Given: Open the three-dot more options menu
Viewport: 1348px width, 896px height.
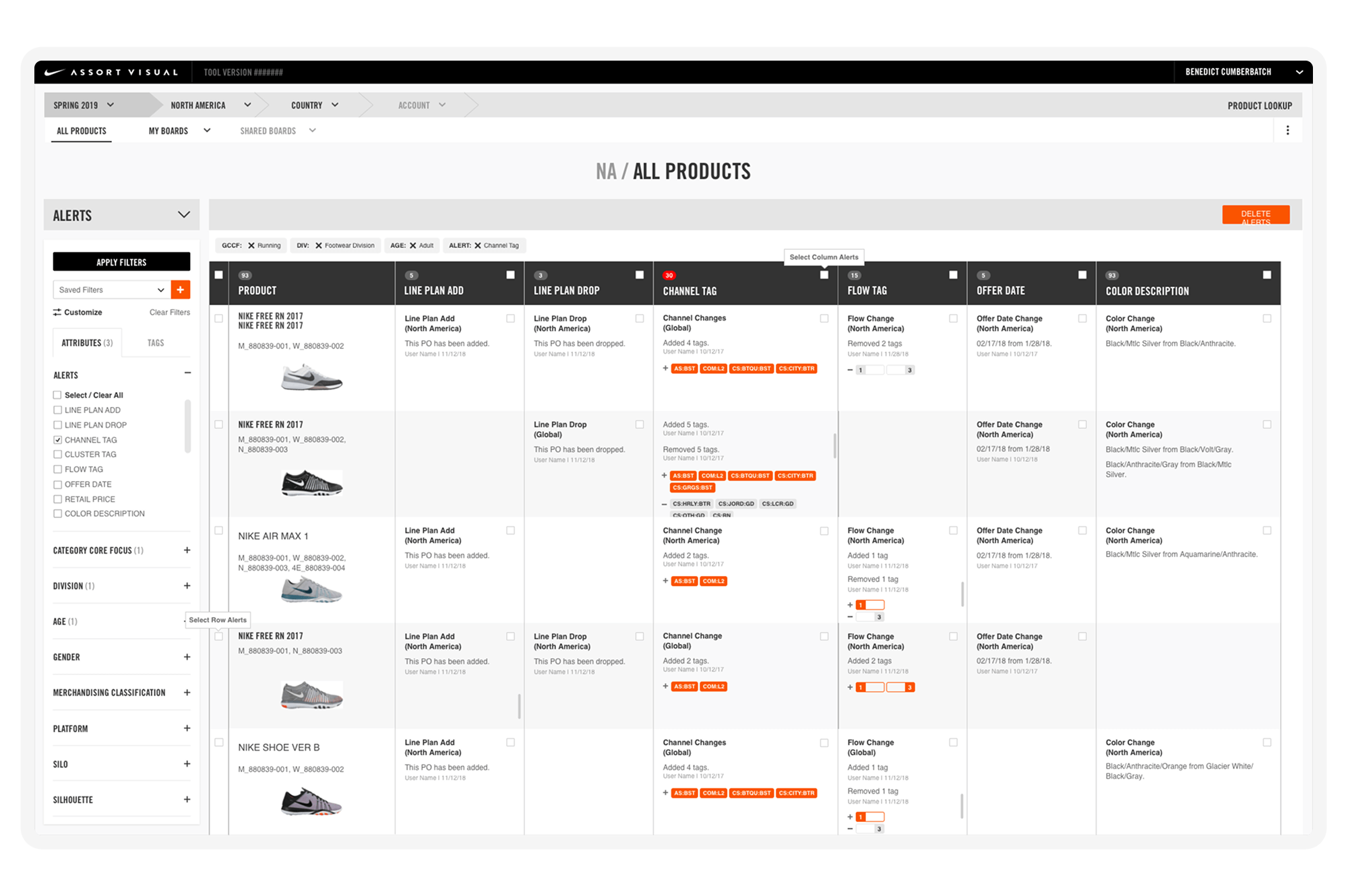Looking at the screenshot, I should (1287, 131).
